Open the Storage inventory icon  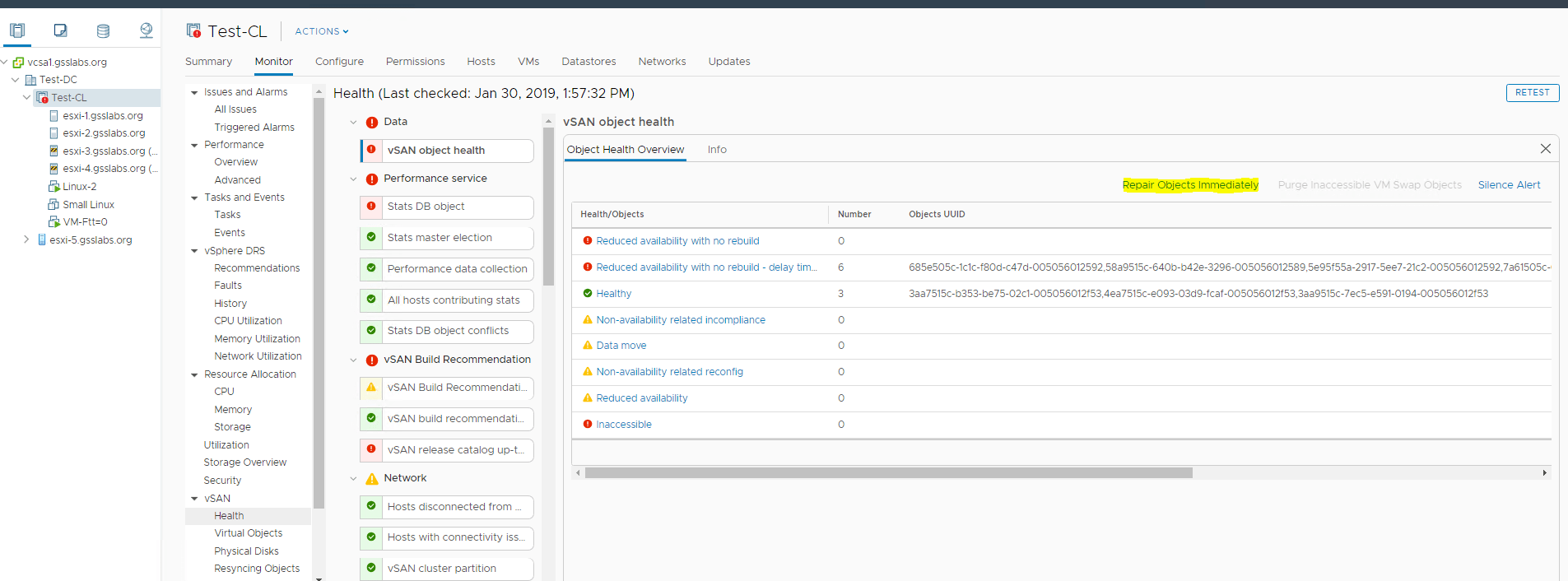[x=103, y=31]
